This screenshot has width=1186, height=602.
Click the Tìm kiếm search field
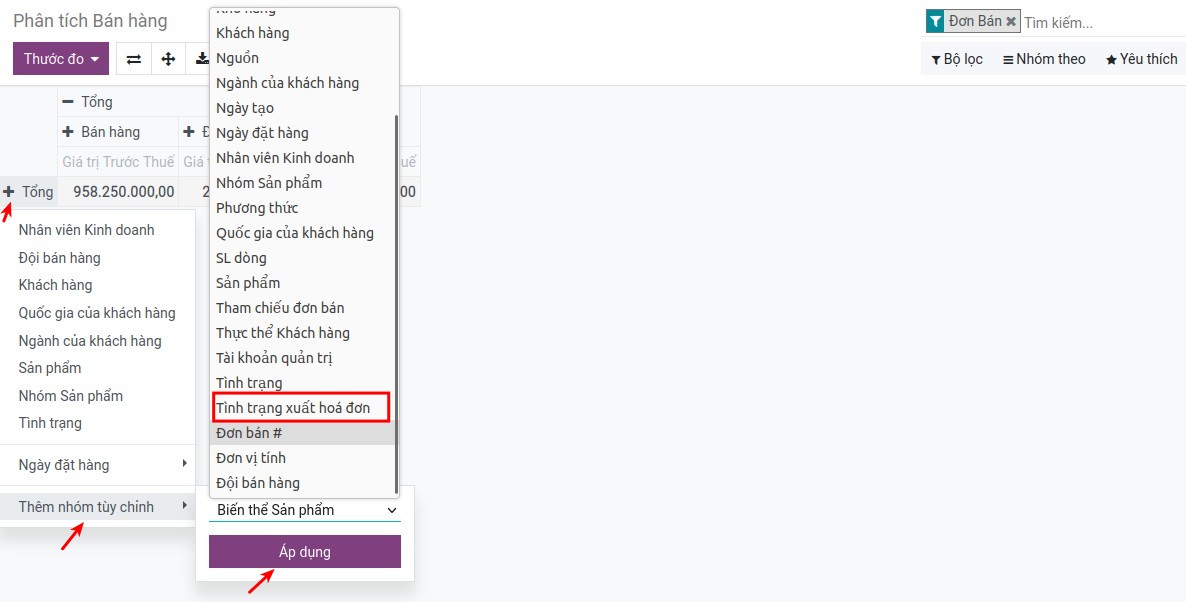1098,22
